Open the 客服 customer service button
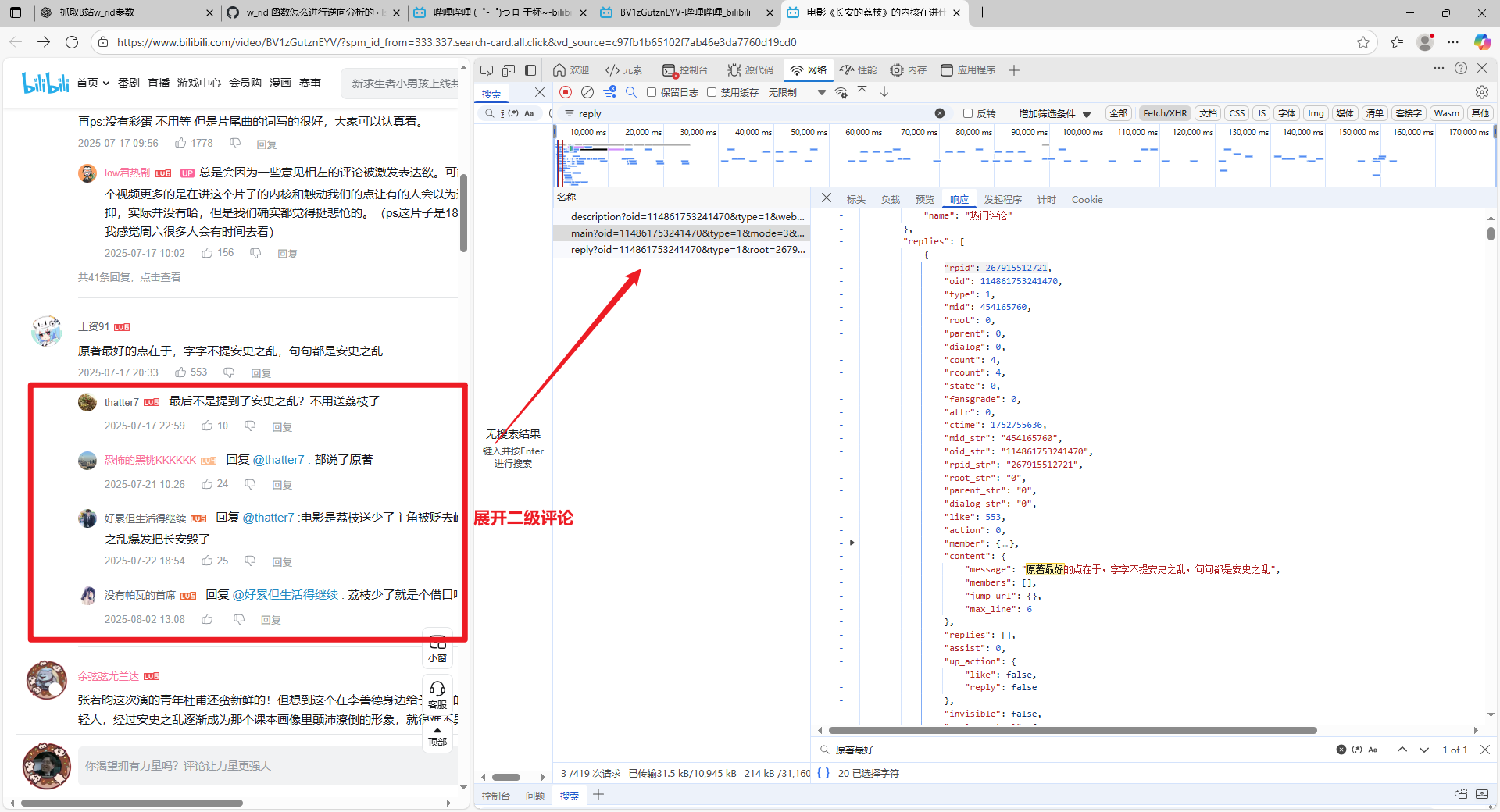1500x812 pixels. pyautogui.click(x=437, y=695)
